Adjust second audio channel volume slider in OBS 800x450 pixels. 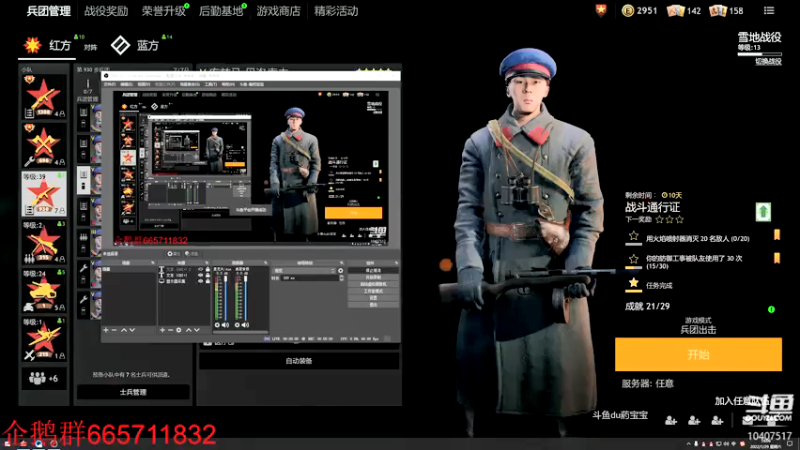tap(245, 298)
